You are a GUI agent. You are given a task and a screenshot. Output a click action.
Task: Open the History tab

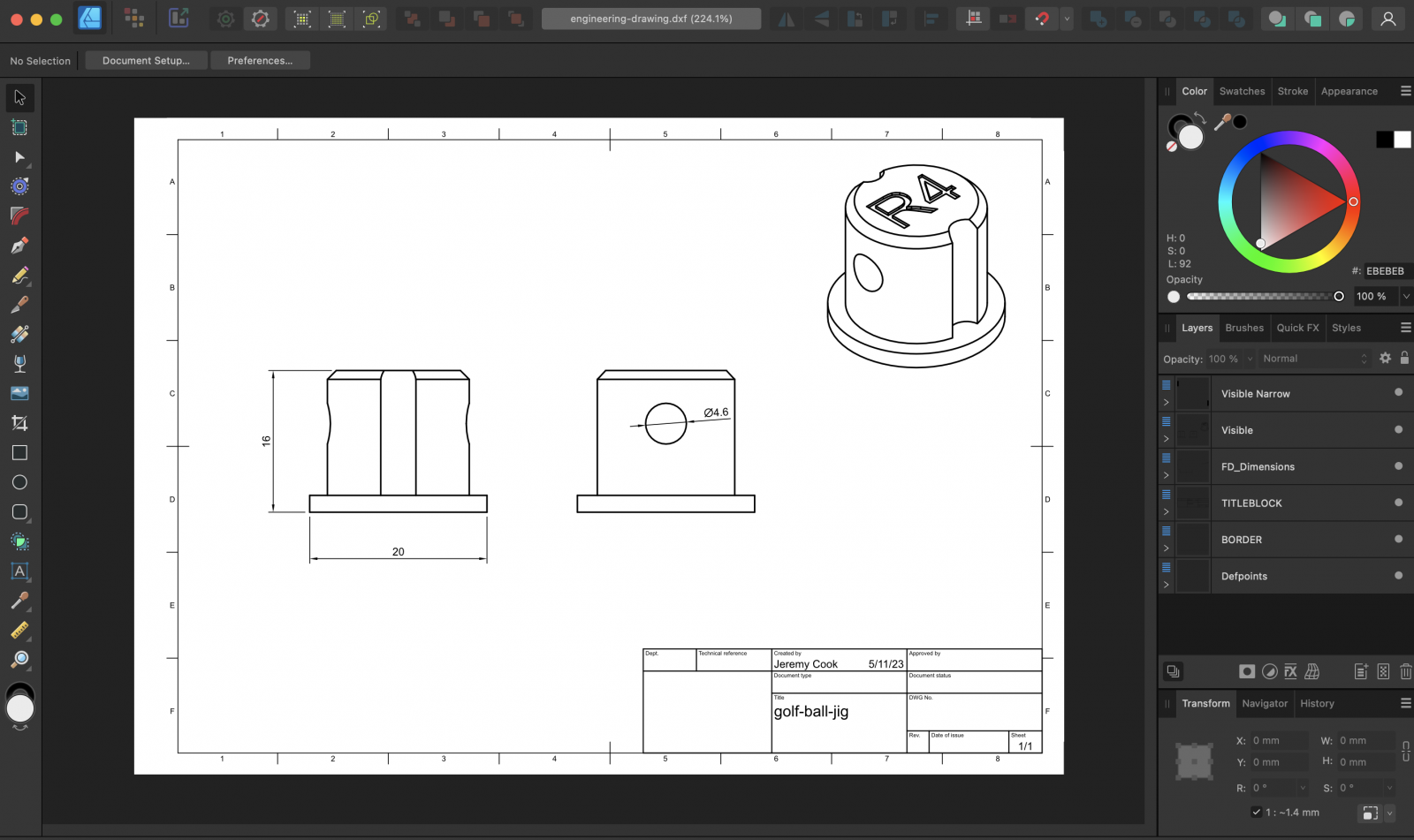click(x=1317, y=704)
